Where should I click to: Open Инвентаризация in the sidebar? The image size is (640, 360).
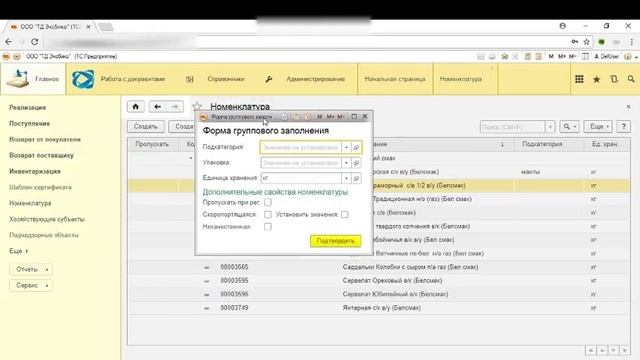pos(35,171)
